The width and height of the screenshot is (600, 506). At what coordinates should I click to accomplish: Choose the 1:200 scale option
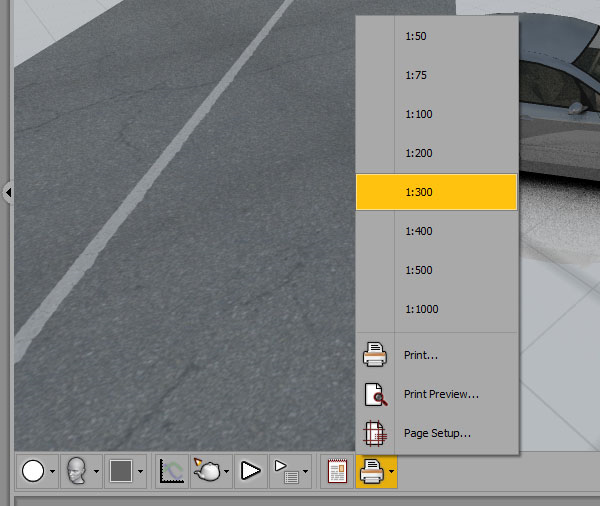coord(437,153)
